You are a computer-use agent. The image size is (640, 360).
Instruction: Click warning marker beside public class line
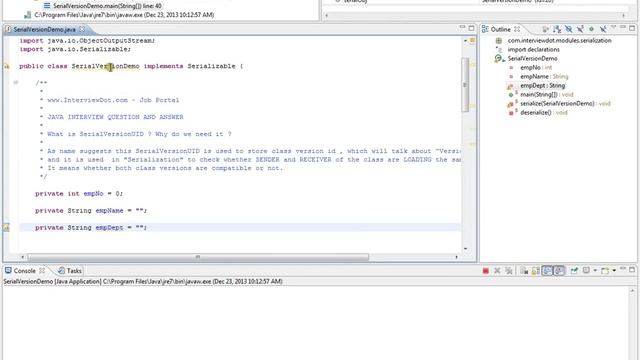click(x=7, y=66)
